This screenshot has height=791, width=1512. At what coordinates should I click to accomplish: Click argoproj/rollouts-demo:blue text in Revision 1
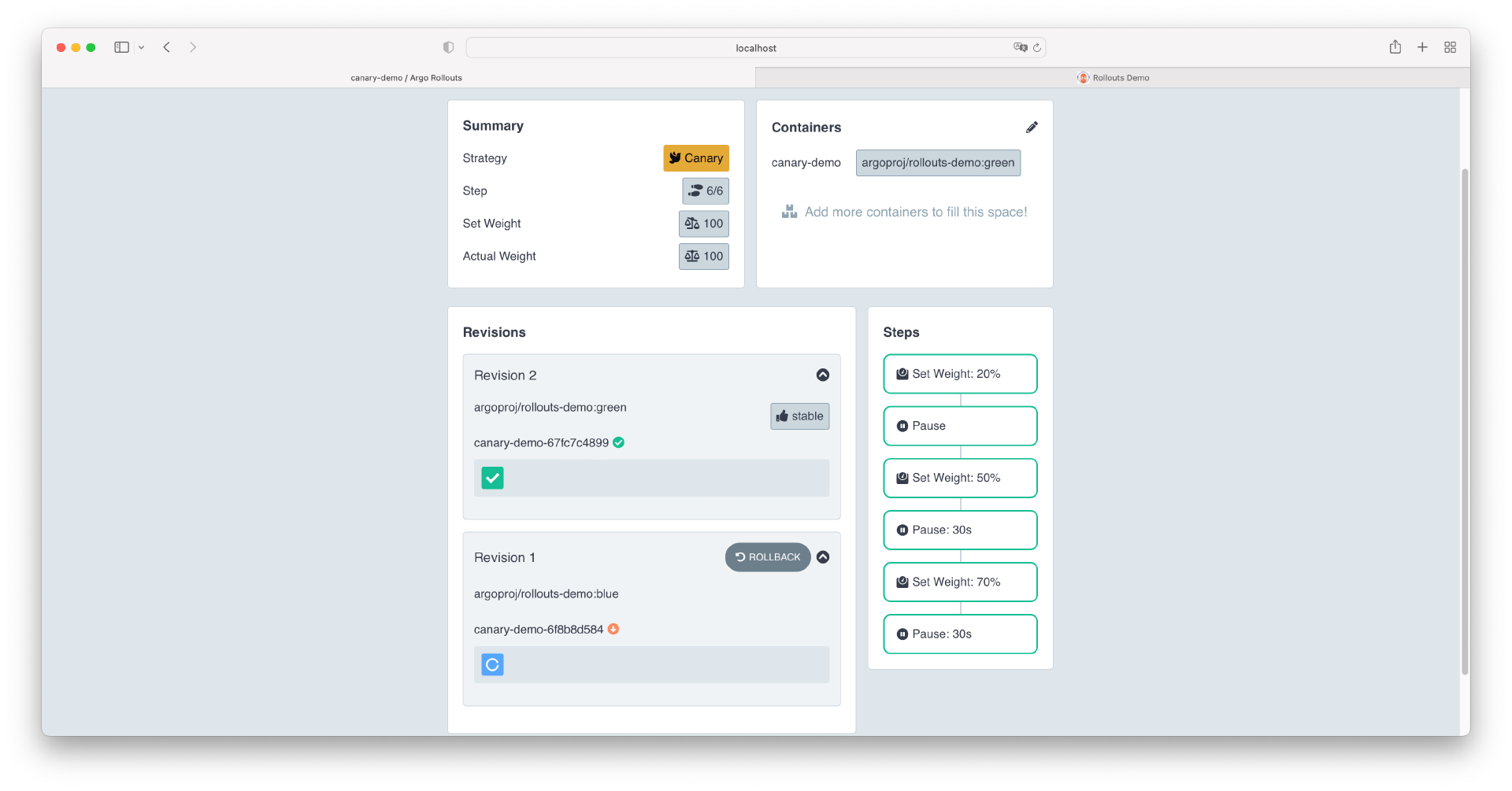tap(547, 594)
